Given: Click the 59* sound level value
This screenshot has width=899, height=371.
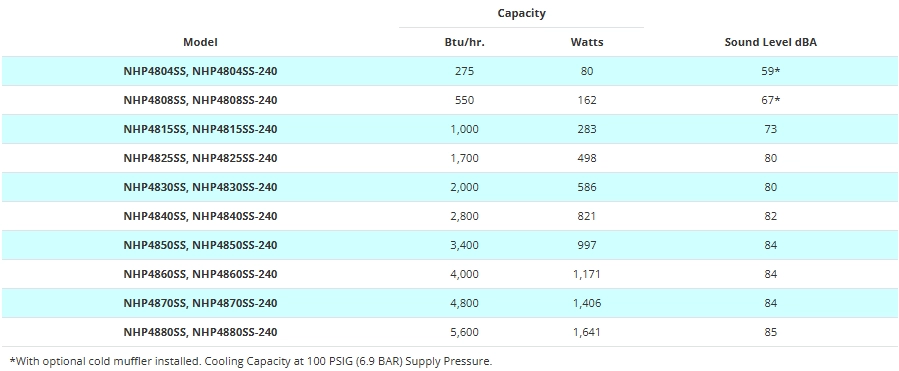Looking at the screenshot, I should click(771, 71).
